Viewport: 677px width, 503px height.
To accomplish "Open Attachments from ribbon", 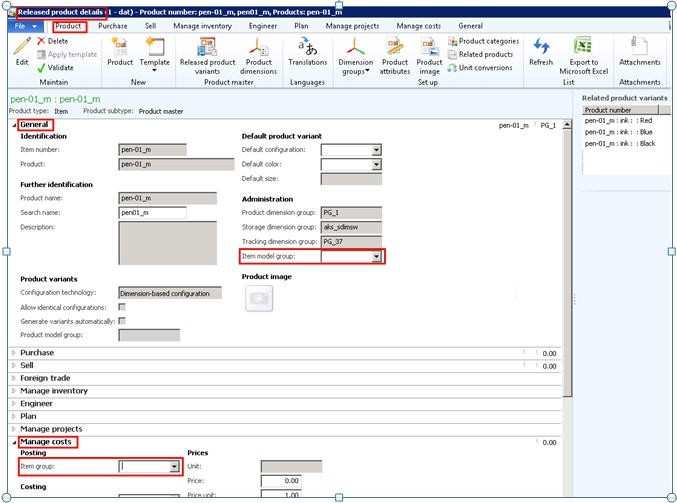I will pyautogui.click(x=639, y=51).
